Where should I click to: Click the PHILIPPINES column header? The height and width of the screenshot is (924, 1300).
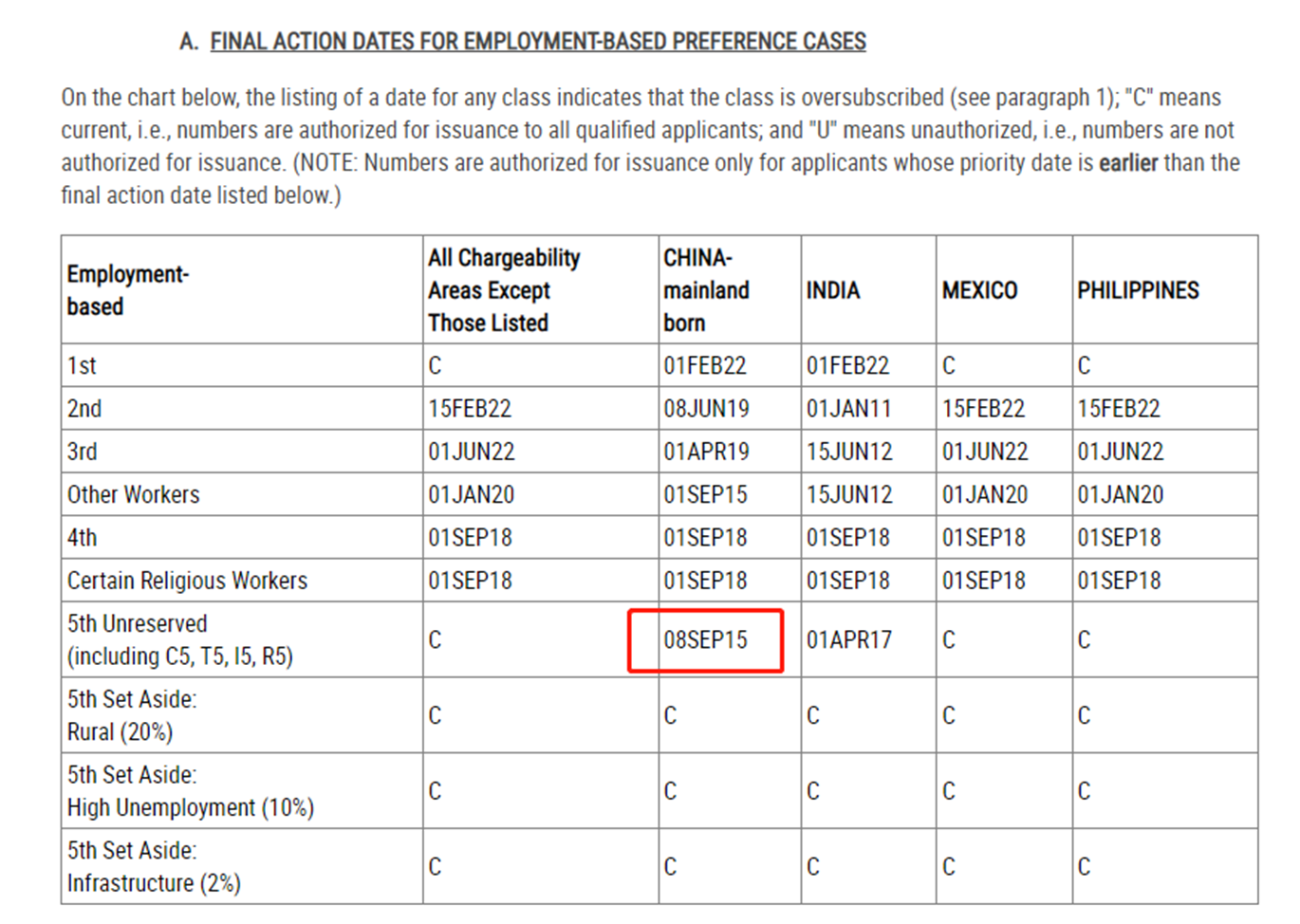[x=1138, y=290]
